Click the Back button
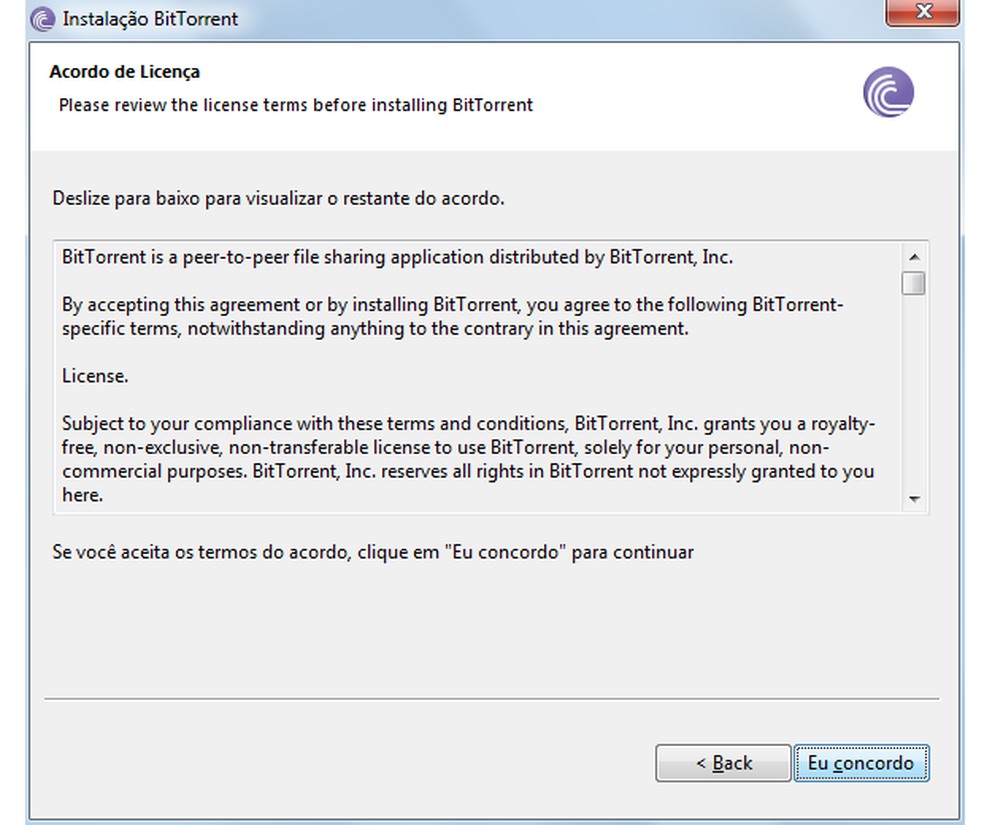The width and height of the screenshot is (984, 825). point(723,763)
